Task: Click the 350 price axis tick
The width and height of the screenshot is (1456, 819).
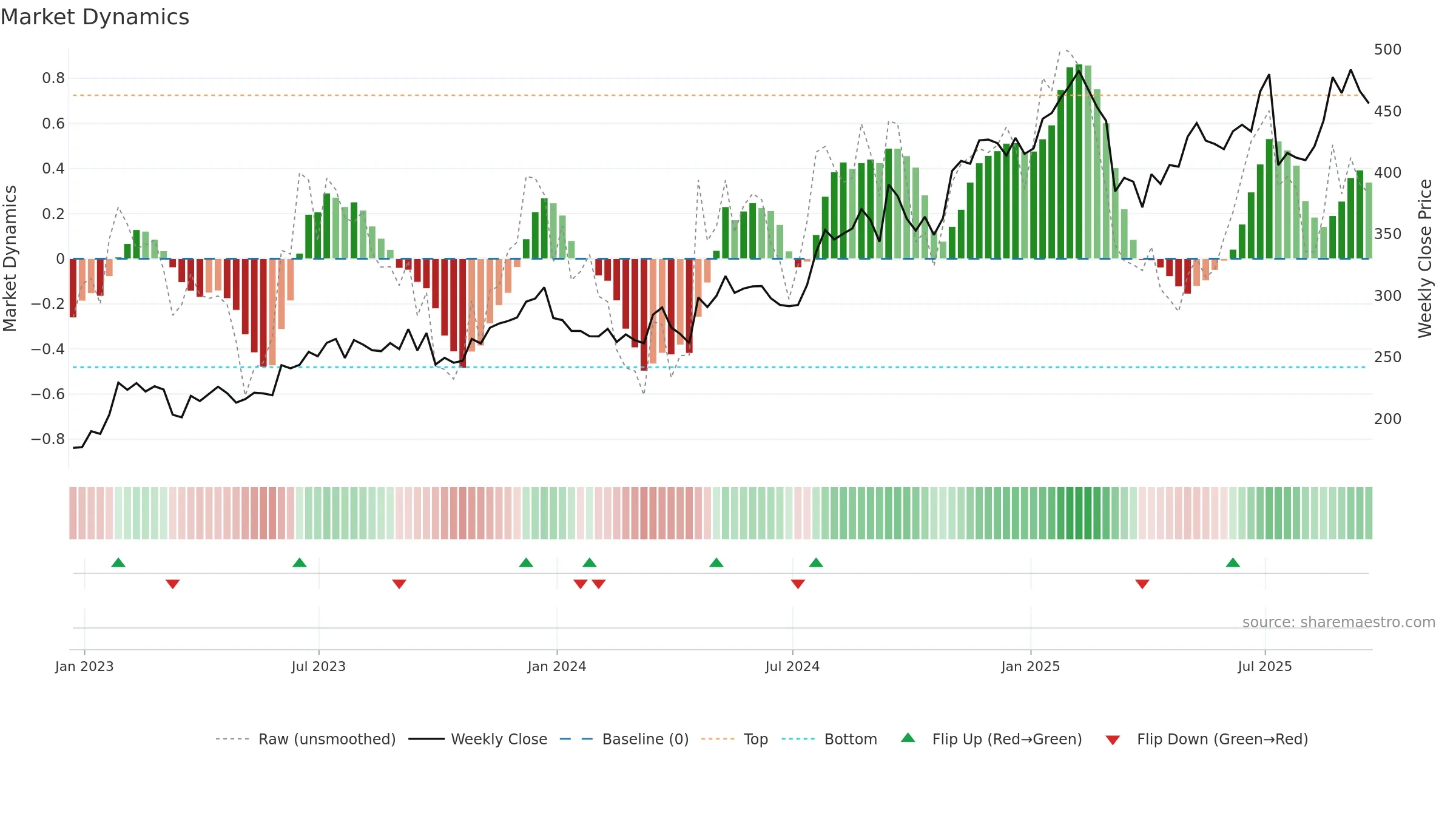Action: coord(1387,234)
